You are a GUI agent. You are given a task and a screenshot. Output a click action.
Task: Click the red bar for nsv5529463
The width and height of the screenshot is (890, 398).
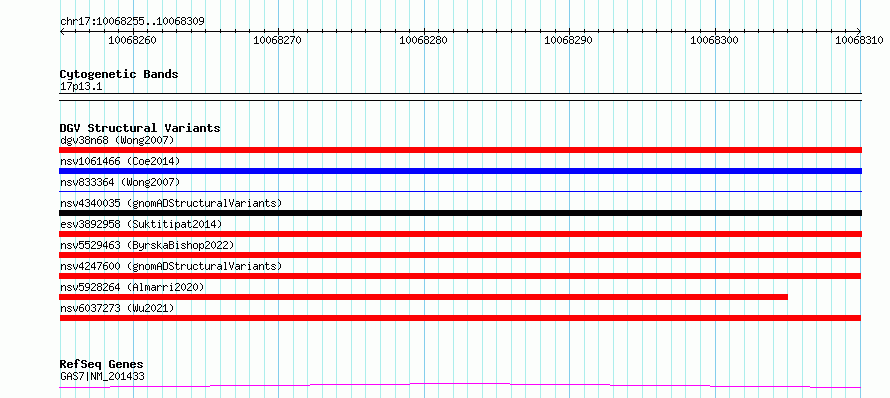(460, 255)
